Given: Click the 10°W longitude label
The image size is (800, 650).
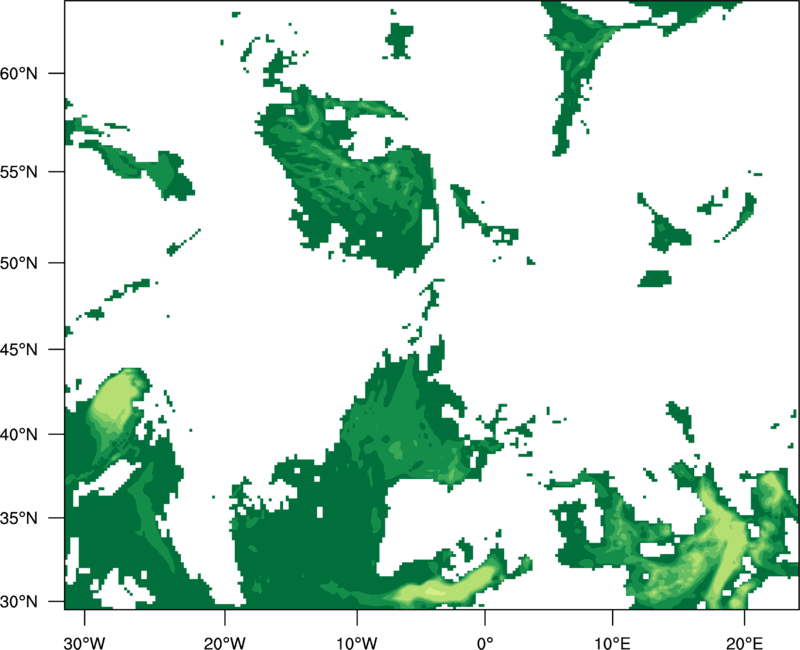Looking at the screenshot, I should tap(357, 643).
